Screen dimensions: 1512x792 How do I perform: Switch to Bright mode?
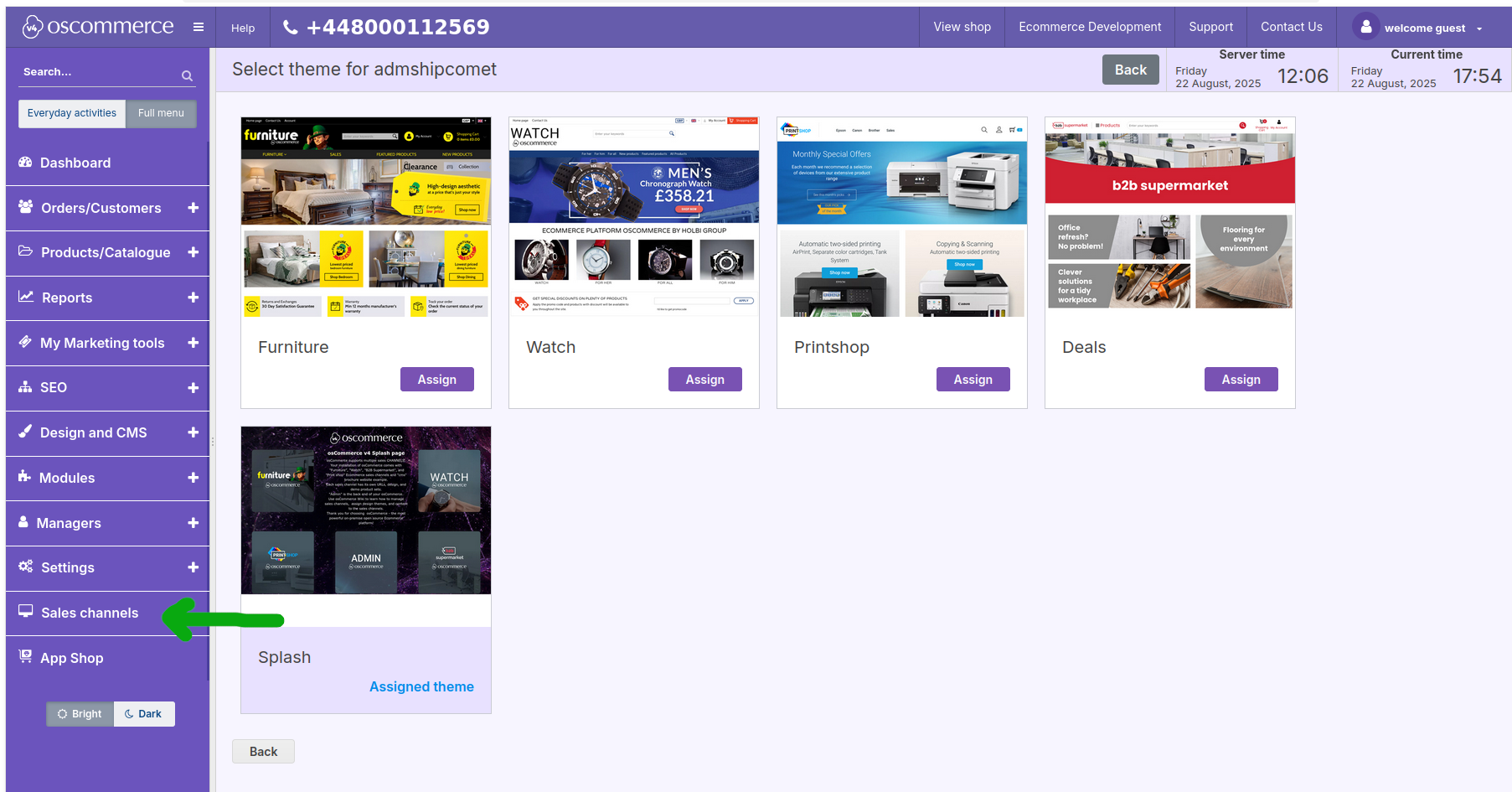point(80,714)
